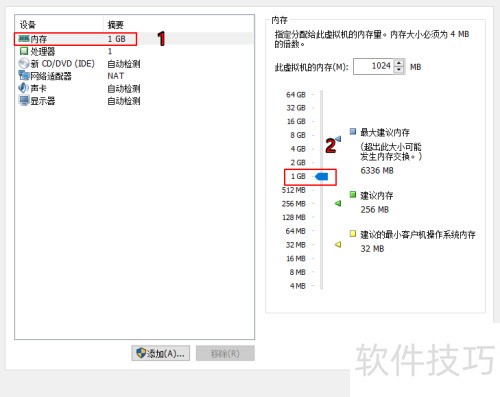
Task: Click the 4 MB scale label
Action: [x=298, y=286]
